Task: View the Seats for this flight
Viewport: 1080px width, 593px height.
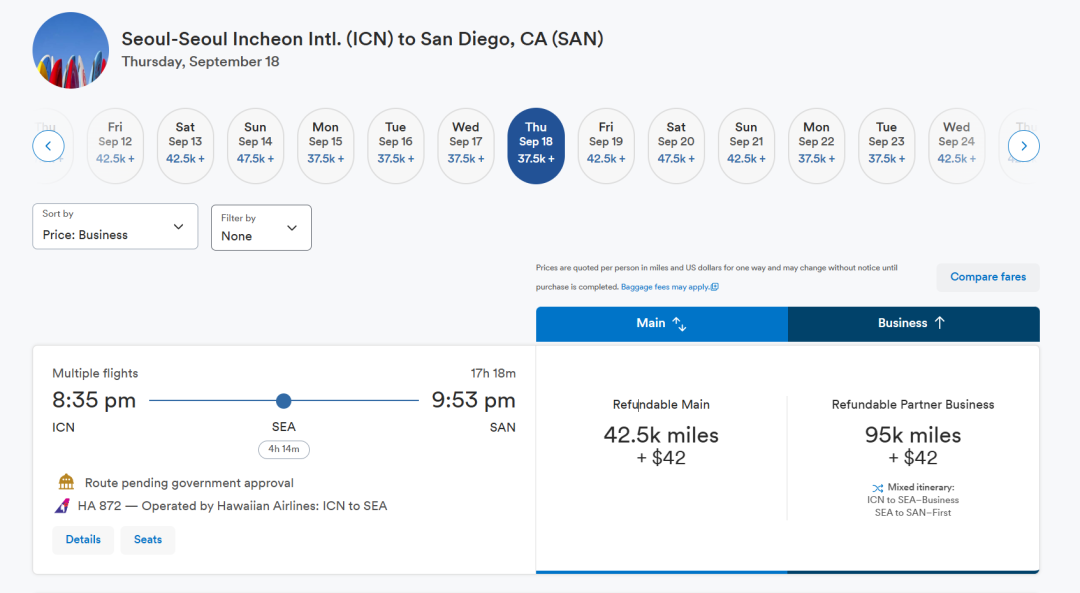Action: [148, 540]
